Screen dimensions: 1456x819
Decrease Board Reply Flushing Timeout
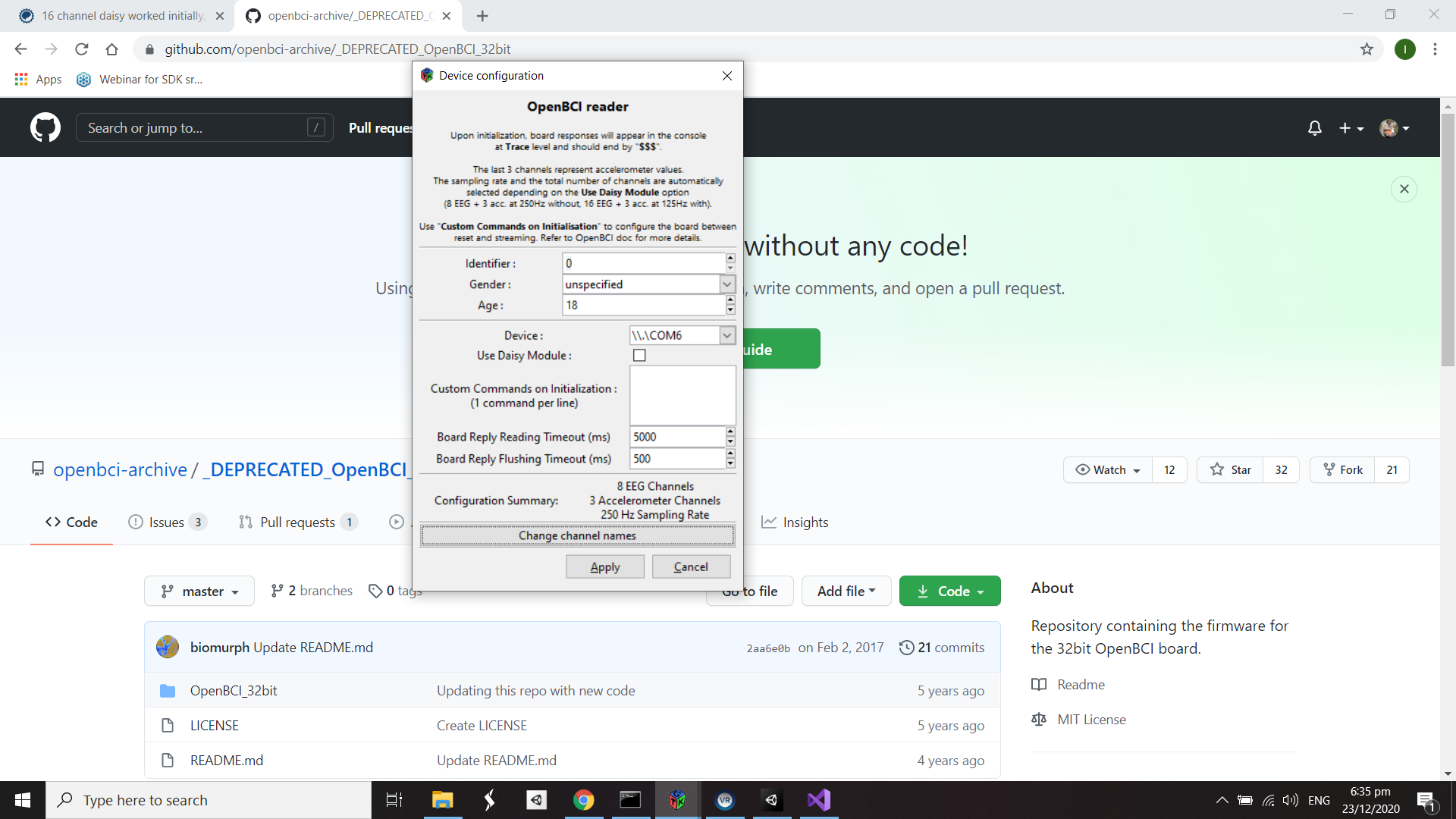(730, 463)
